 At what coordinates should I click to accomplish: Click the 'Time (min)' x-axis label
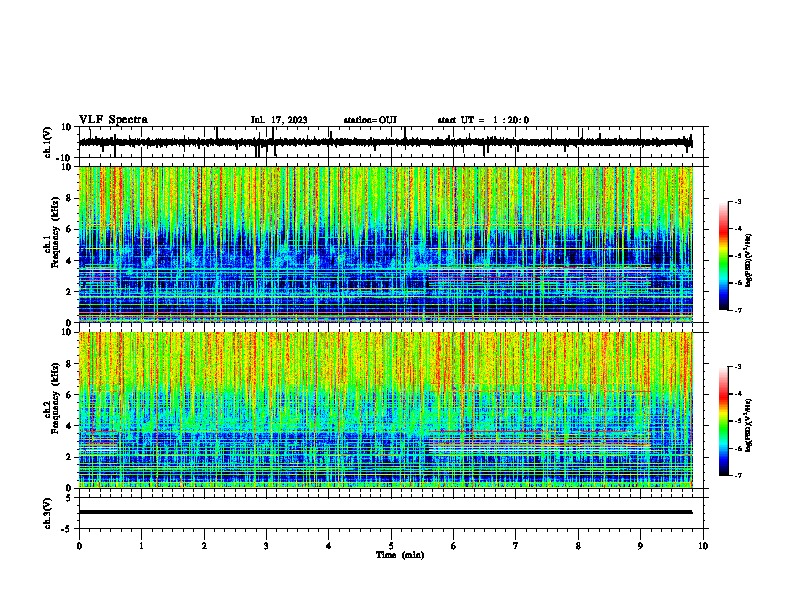pyautogui.click(x=400, y=555)
